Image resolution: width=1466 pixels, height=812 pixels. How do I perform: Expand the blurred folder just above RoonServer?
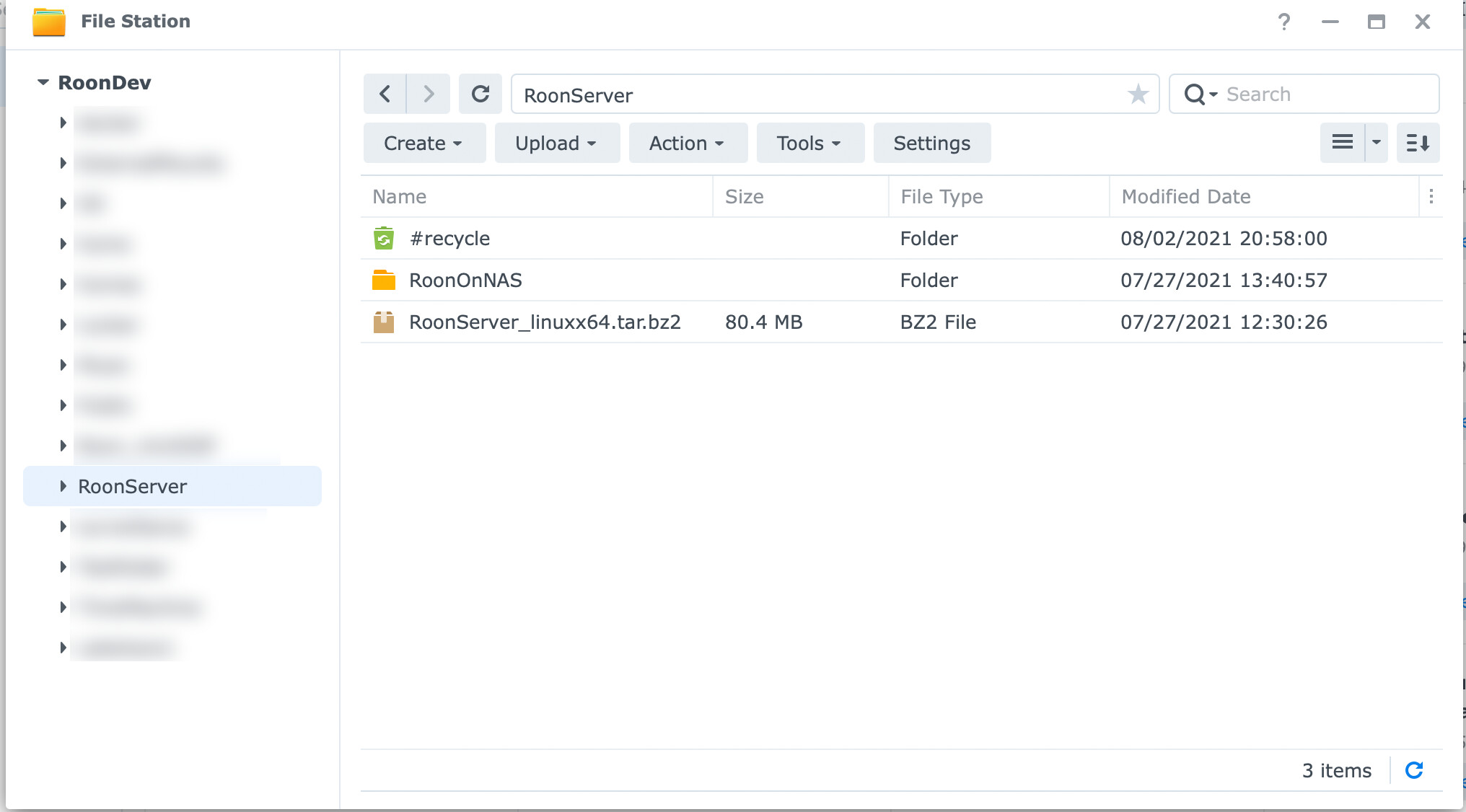[63, 446]
